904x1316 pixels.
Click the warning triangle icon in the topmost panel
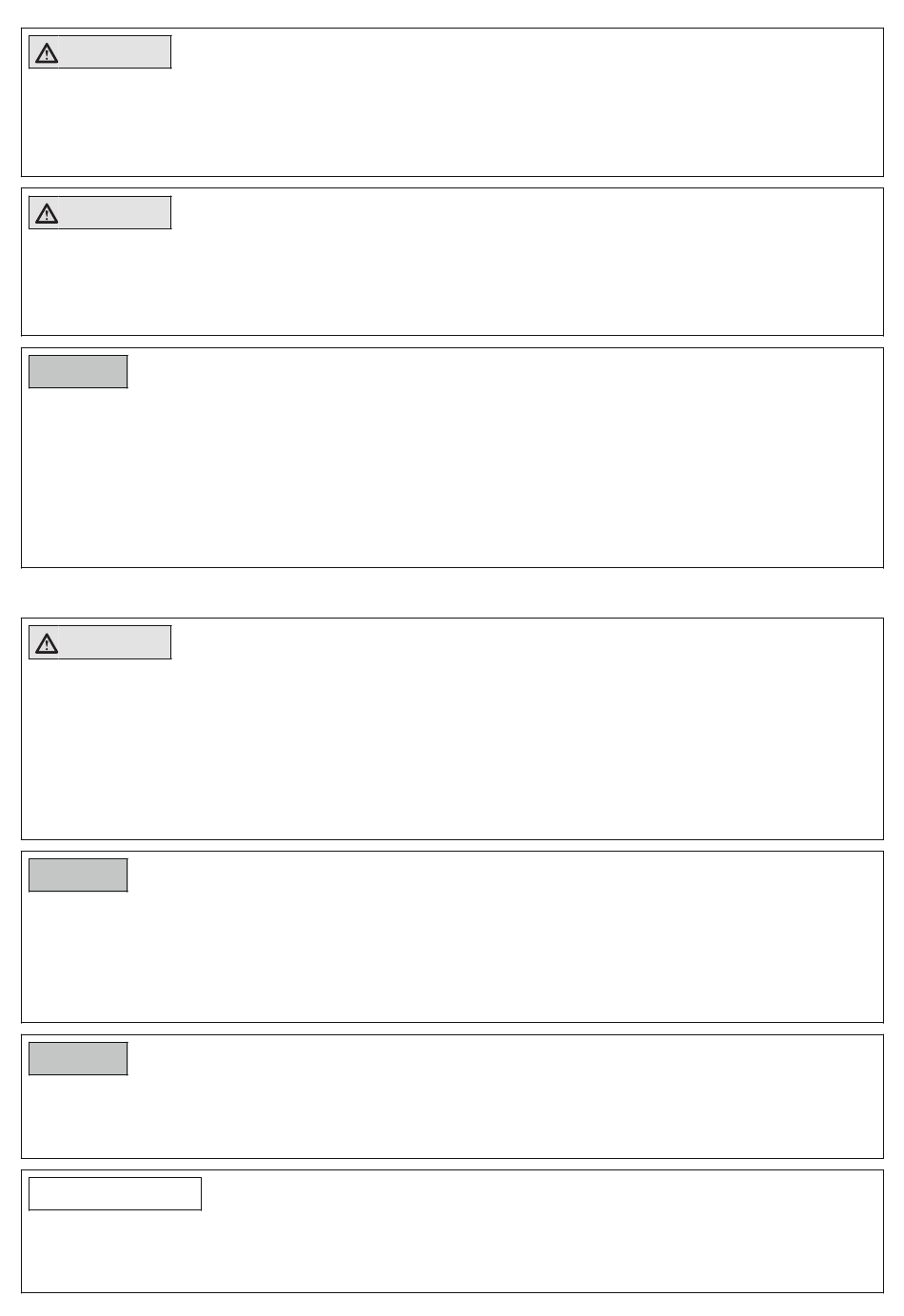coord(46,53)
